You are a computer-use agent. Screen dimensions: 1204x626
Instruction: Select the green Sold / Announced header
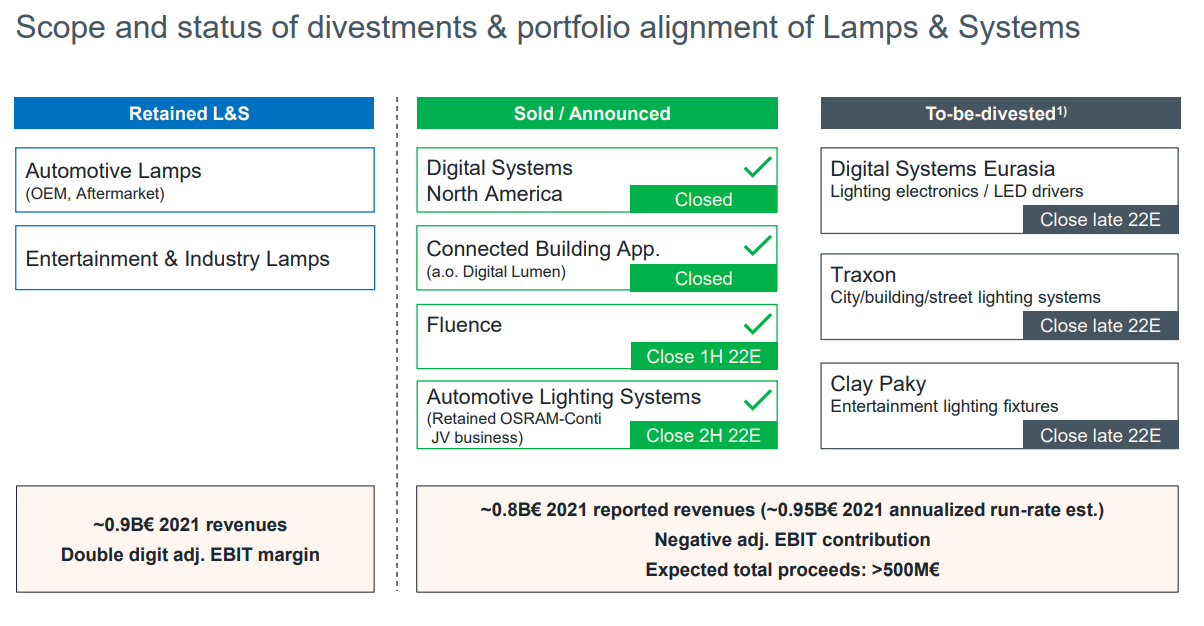596,113
